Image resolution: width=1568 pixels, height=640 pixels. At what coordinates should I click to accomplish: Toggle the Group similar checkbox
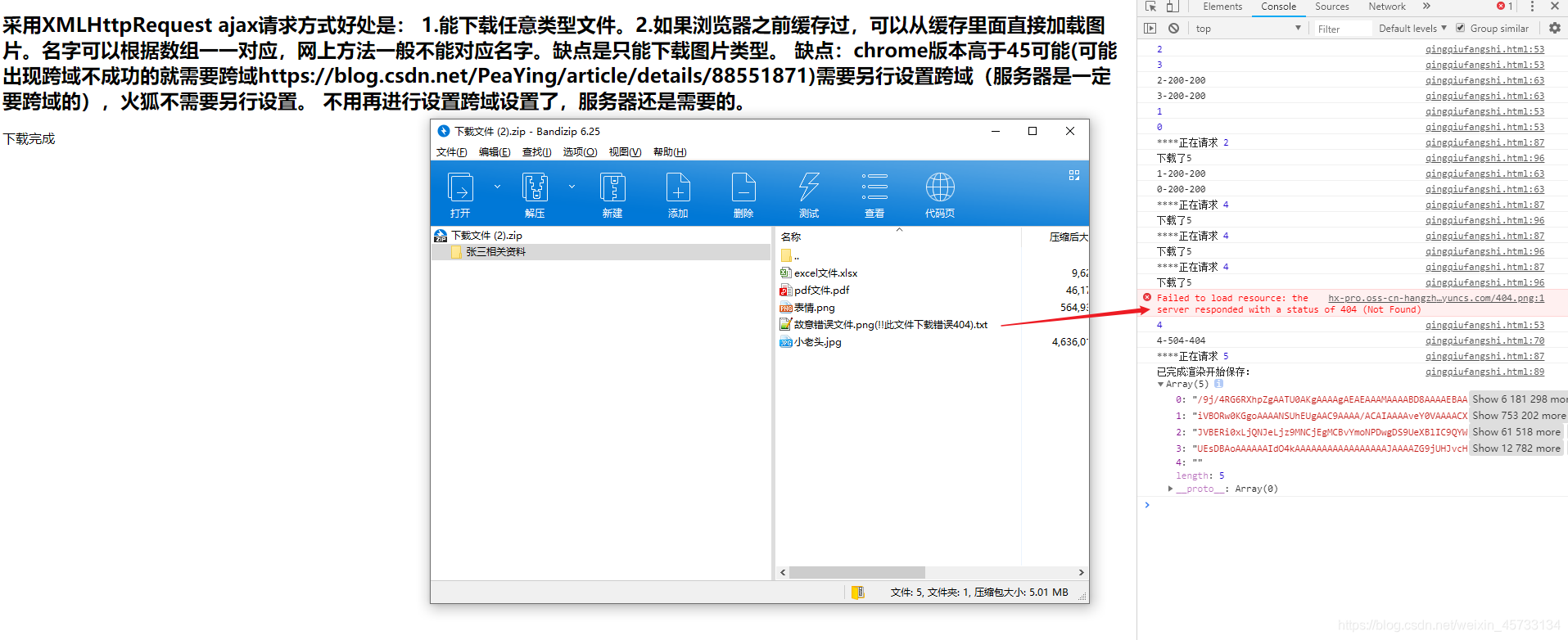click(1460, 29)
